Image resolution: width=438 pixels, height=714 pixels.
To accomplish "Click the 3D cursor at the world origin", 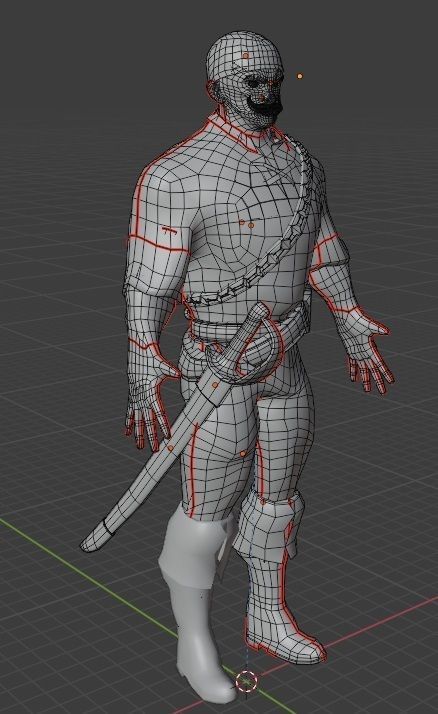I will pyautogui.click(x=246, y=682).
